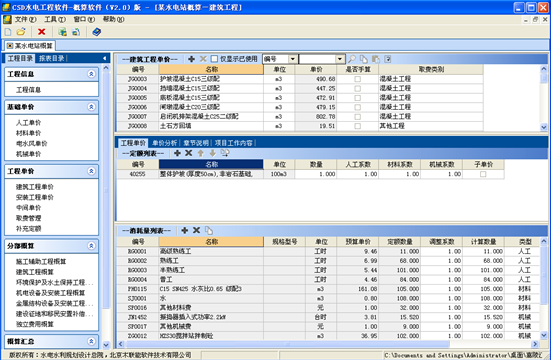Open 机械单价 in left tree
The height and width of the screenshot is (360, 551).
(28, 154)
